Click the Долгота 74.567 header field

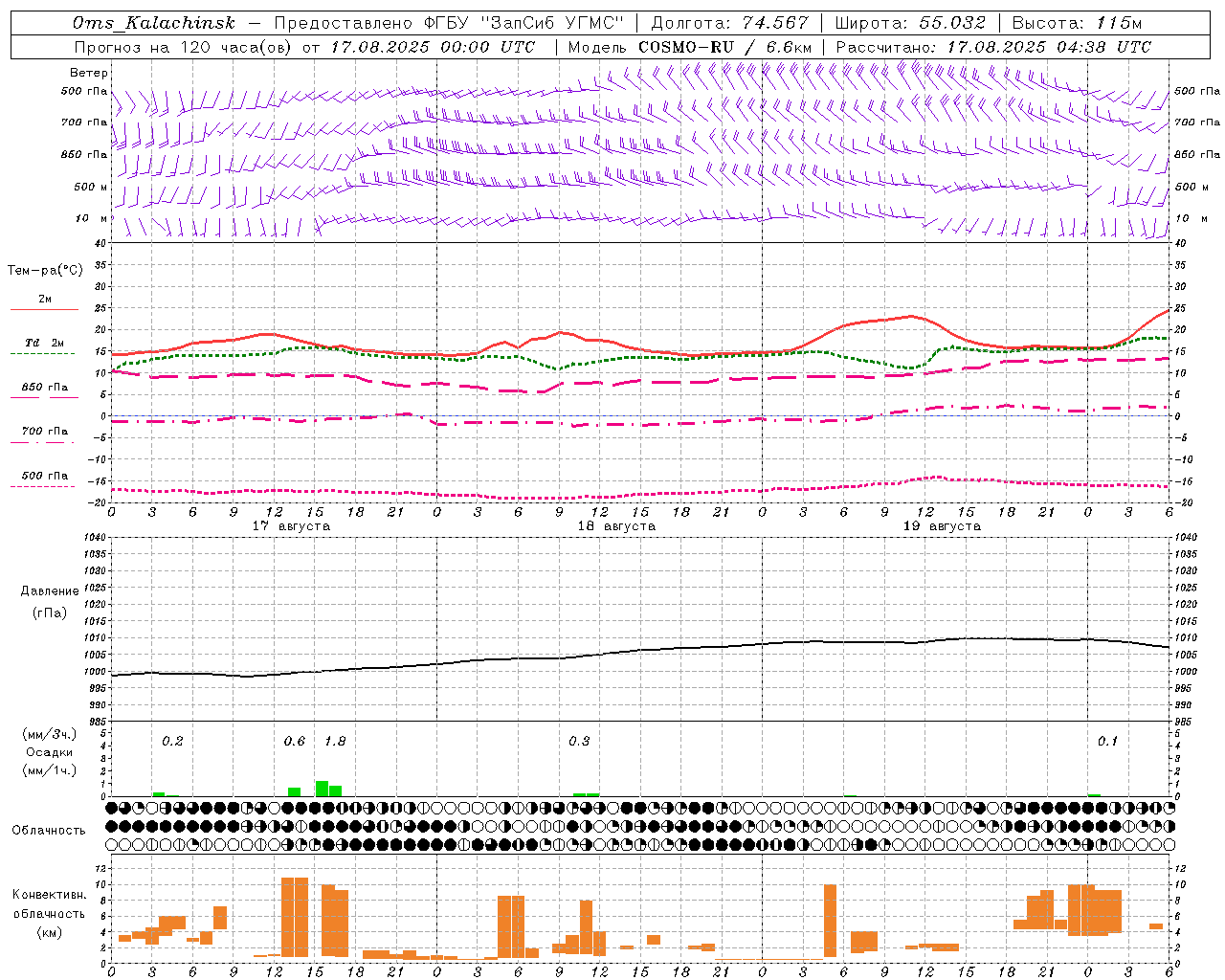pos(729,23)
